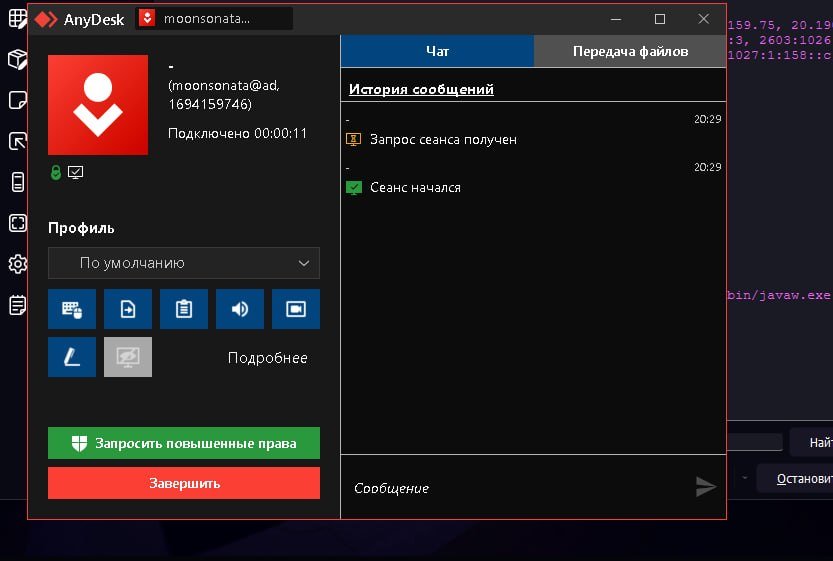Click '(moonsonata@ad,' user alias text

[x=224, y=86]
